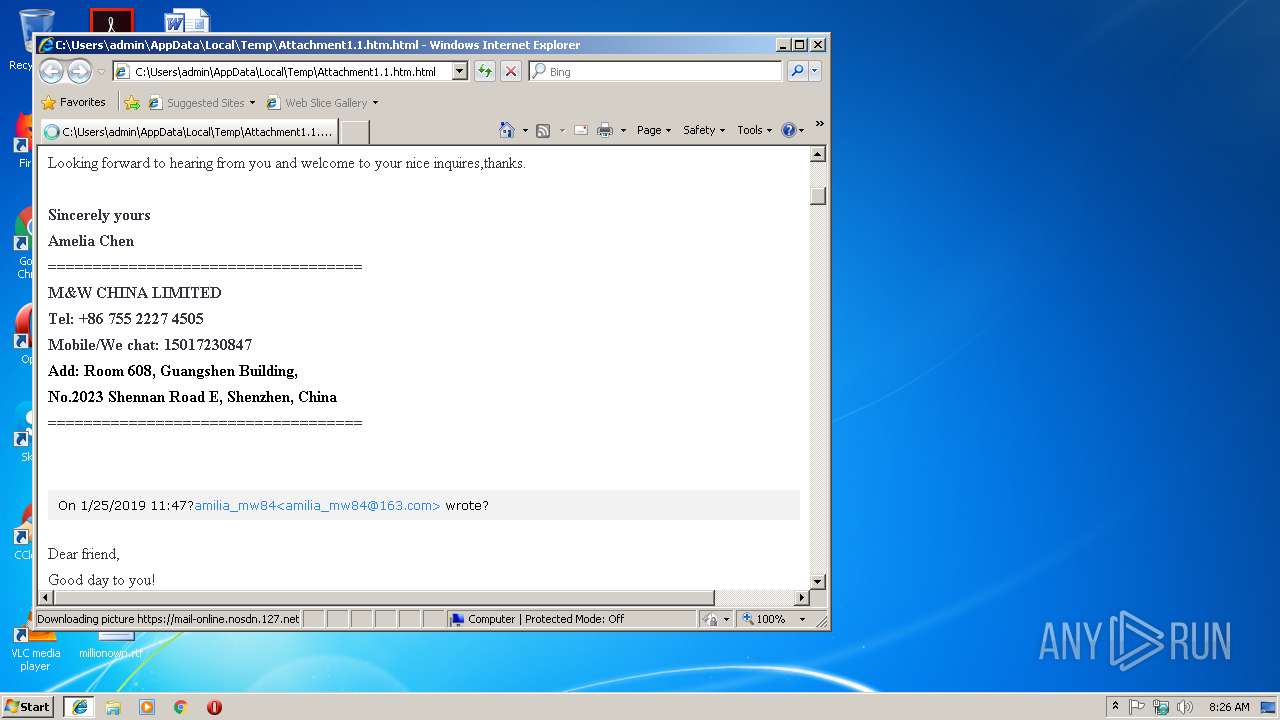Click the horizontal scrollbar right arrow
The width and height of the screenshot is (1280, 720).
click(x=801, y=598)
